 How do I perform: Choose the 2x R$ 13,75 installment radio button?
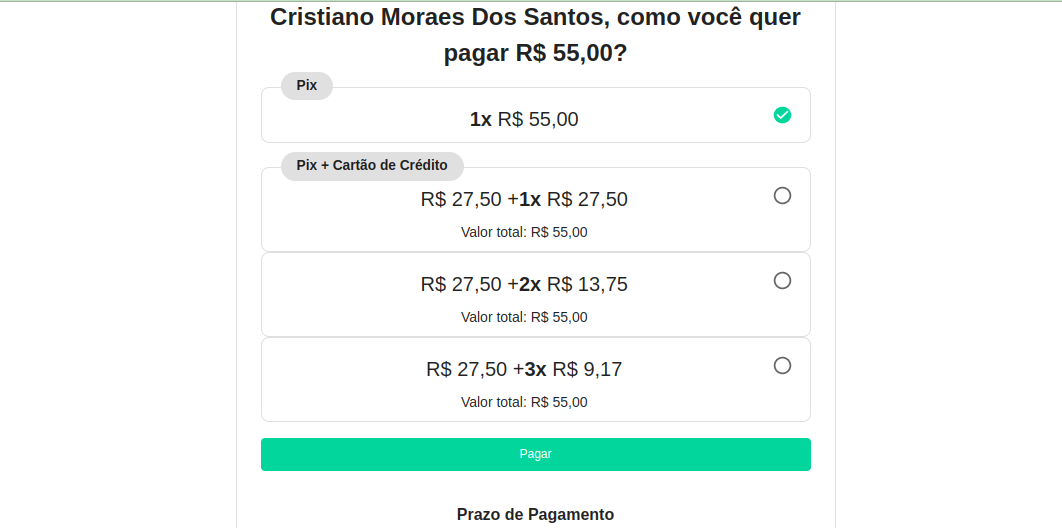pyautogui.click(x=782, y=281)
